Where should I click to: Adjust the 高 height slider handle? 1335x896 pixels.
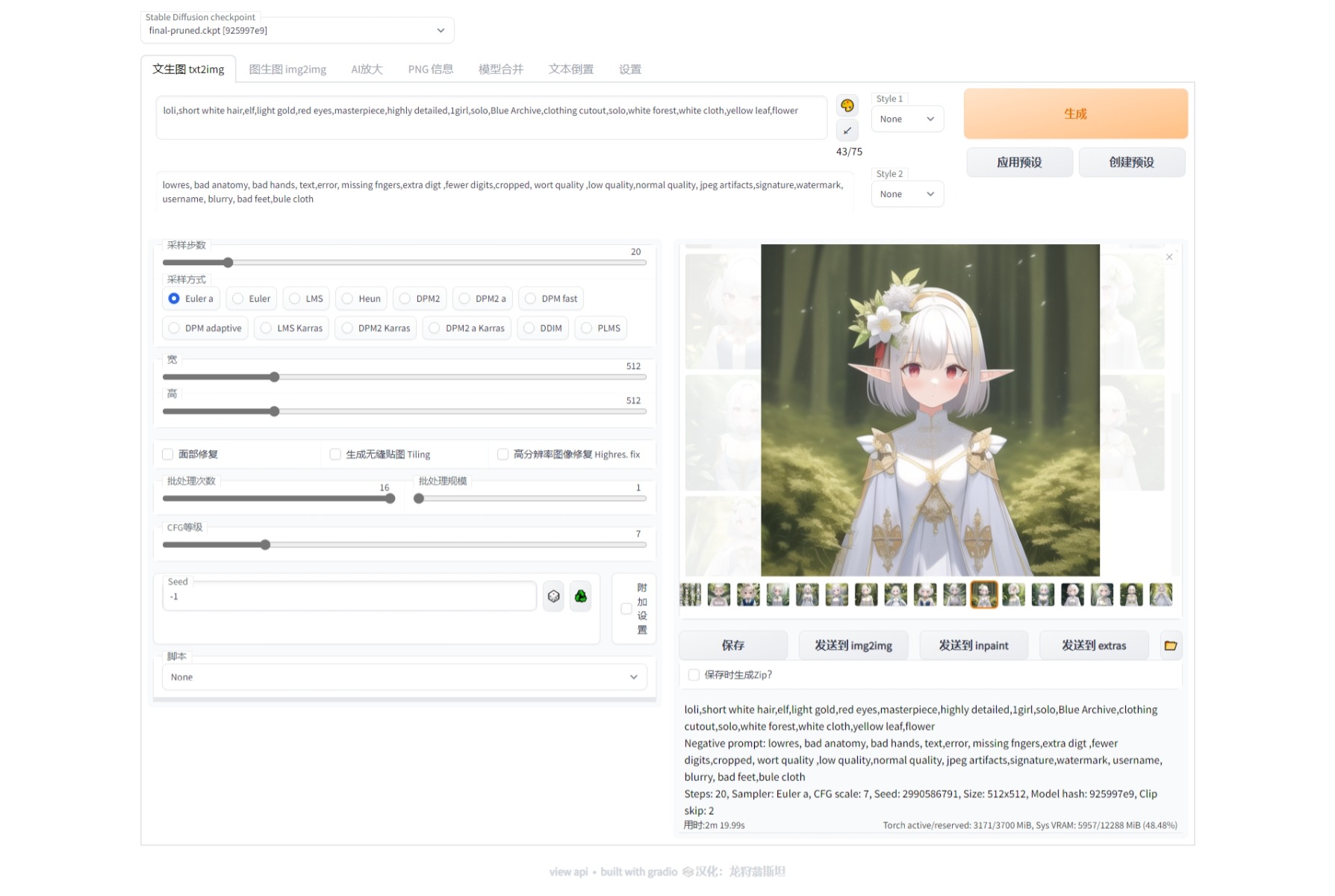(x=274, y=411)
